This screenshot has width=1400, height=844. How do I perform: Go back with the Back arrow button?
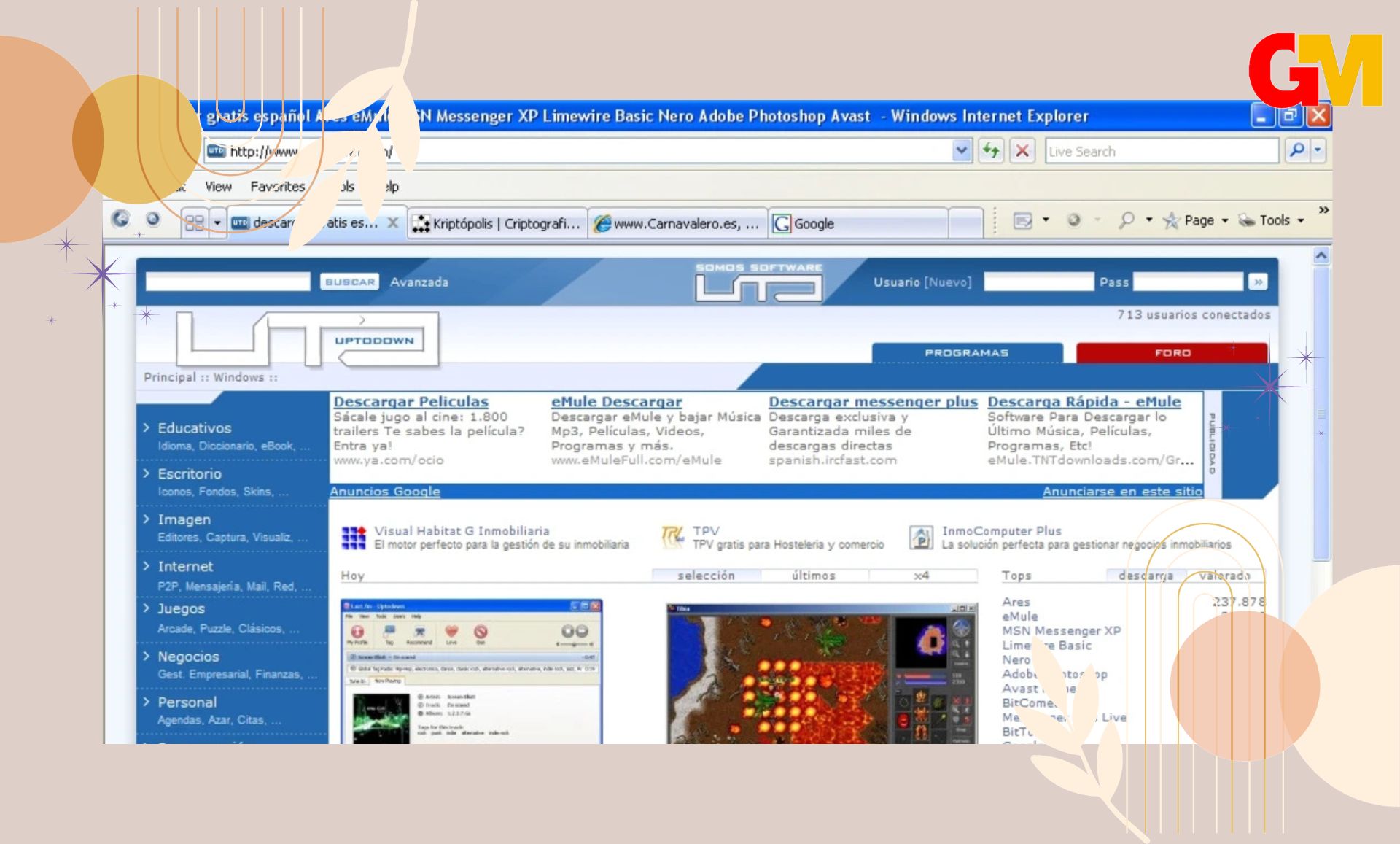click(121, 219)
